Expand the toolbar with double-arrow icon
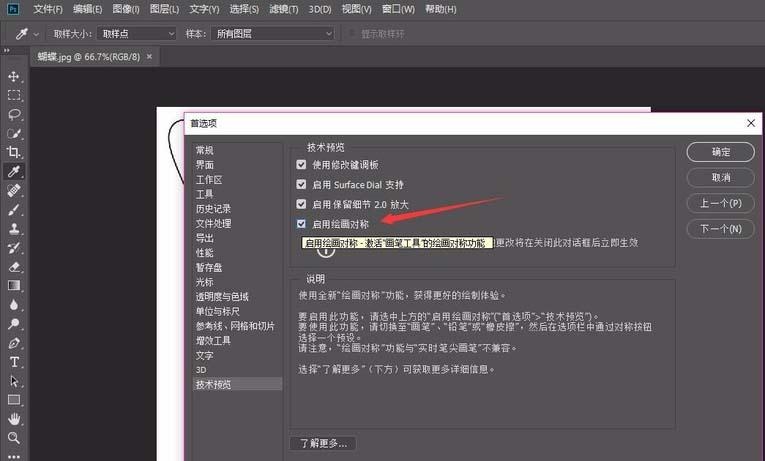The height and width of the screenshot is (461, 765). coord(6,50)
